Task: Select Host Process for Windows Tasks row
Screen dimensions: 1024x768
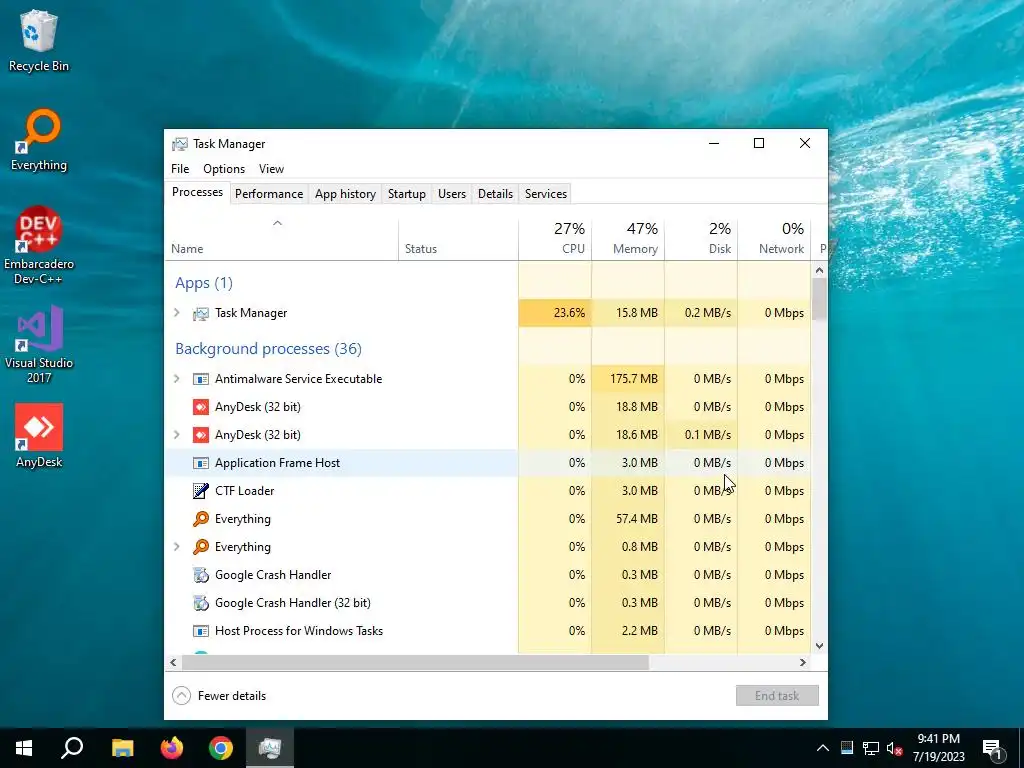Action: click(488, 632)
